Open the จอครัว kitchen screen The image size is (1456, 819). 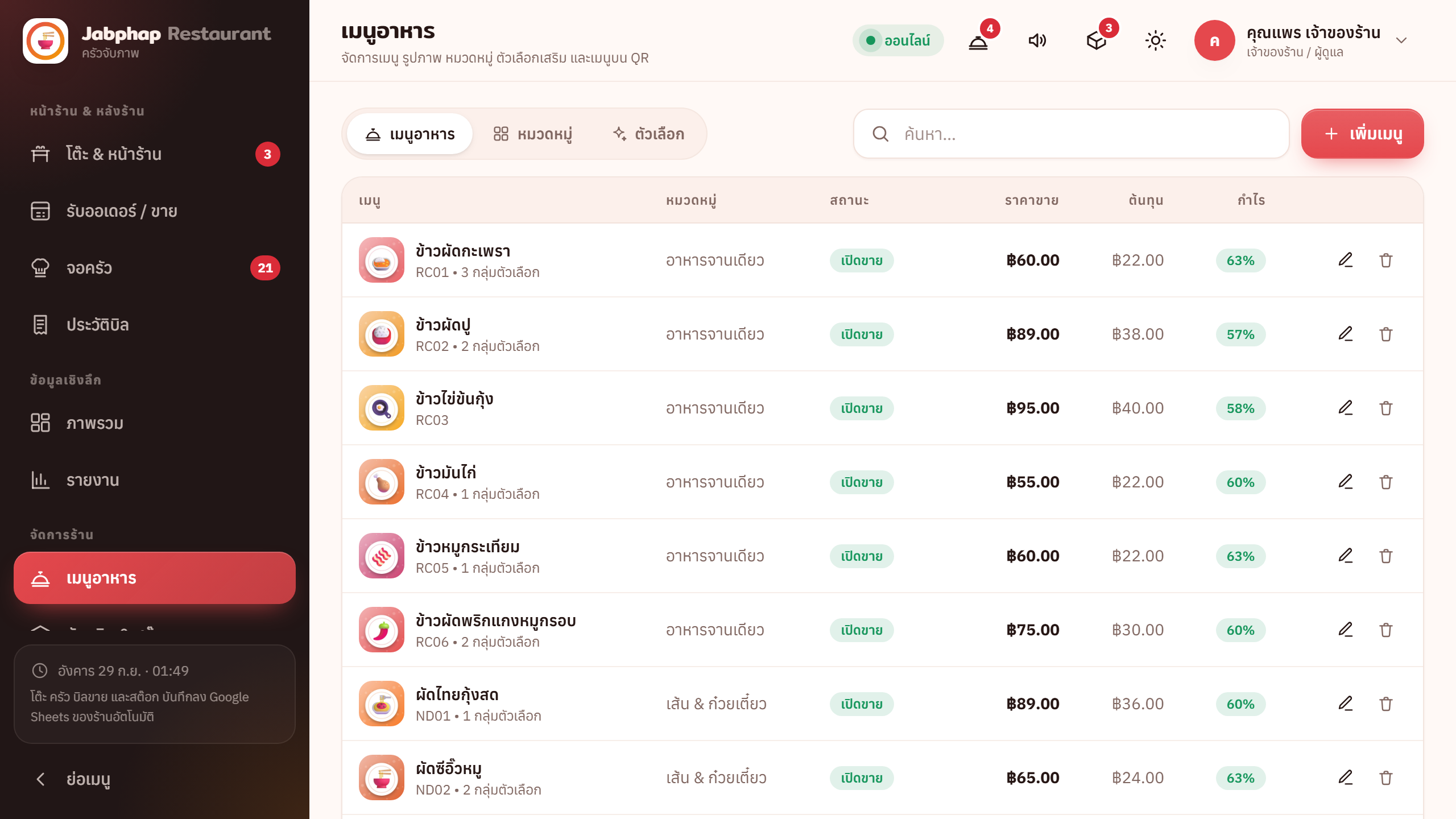click(155, 268)
